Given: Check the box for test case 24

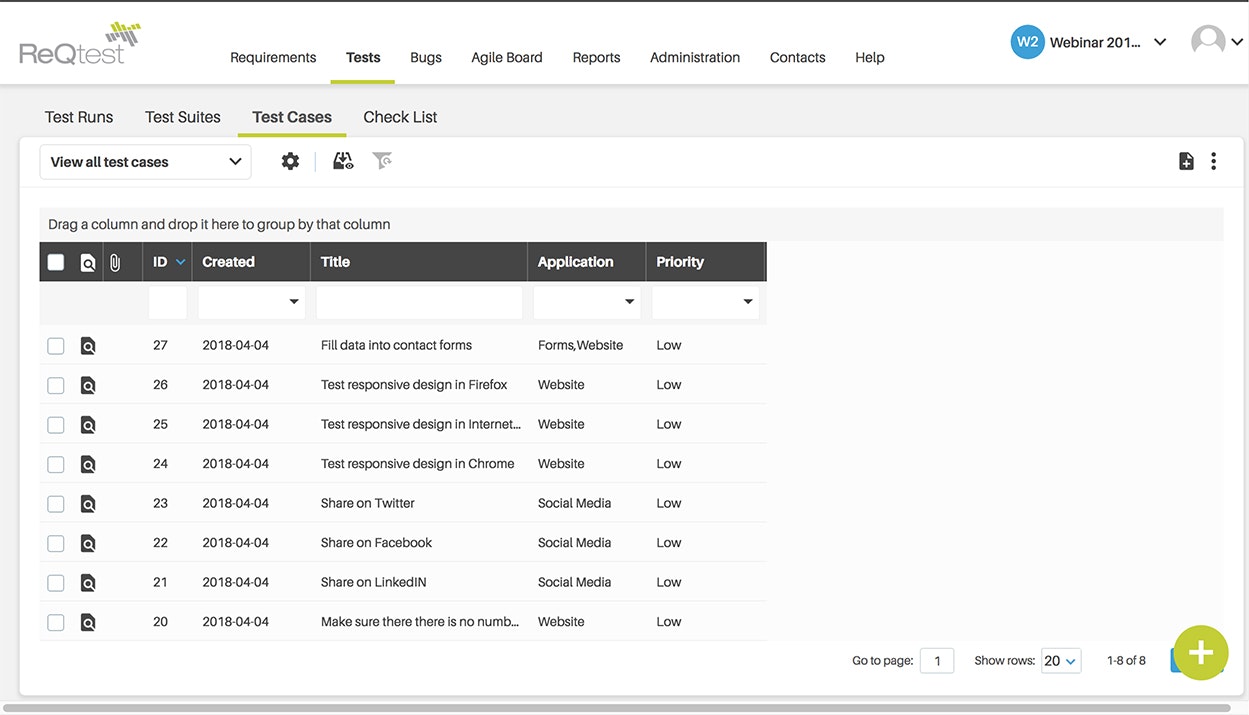Looking at the screenshot, I should [x=56, y=464].
